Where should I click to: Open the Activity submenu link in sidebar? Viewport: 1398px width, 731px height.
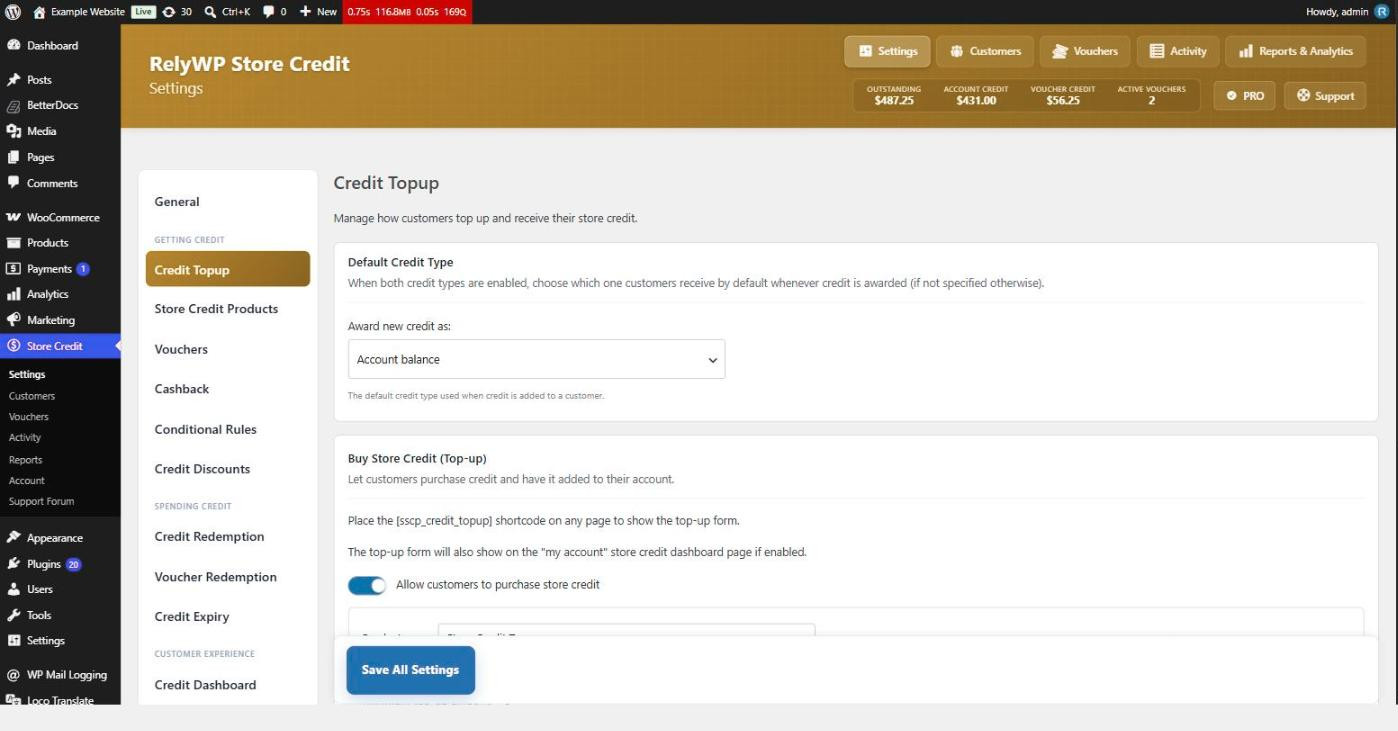tap(25, 438)
